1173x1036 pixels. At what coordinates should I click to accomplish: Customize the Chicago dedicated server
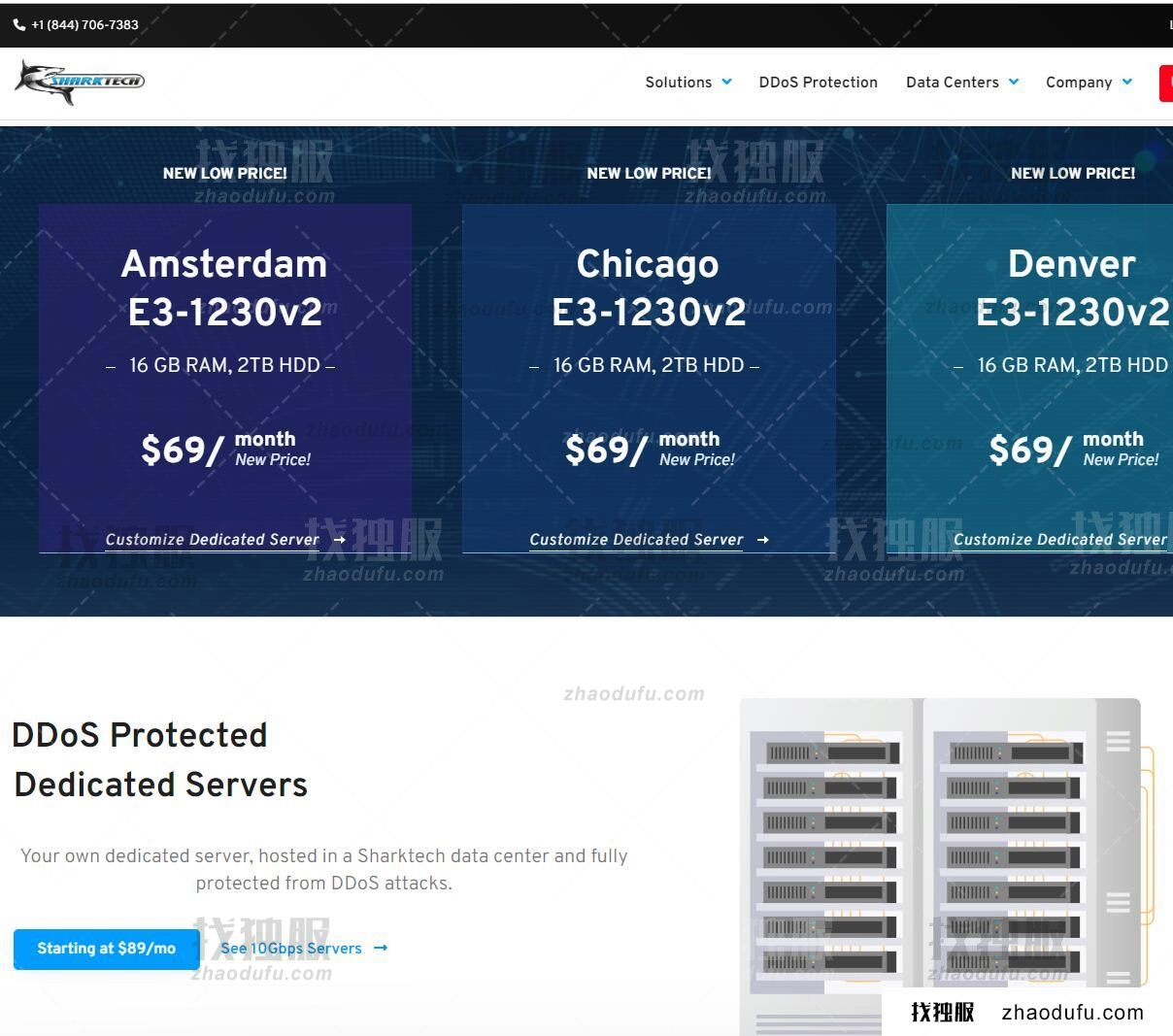click(636, 540)
